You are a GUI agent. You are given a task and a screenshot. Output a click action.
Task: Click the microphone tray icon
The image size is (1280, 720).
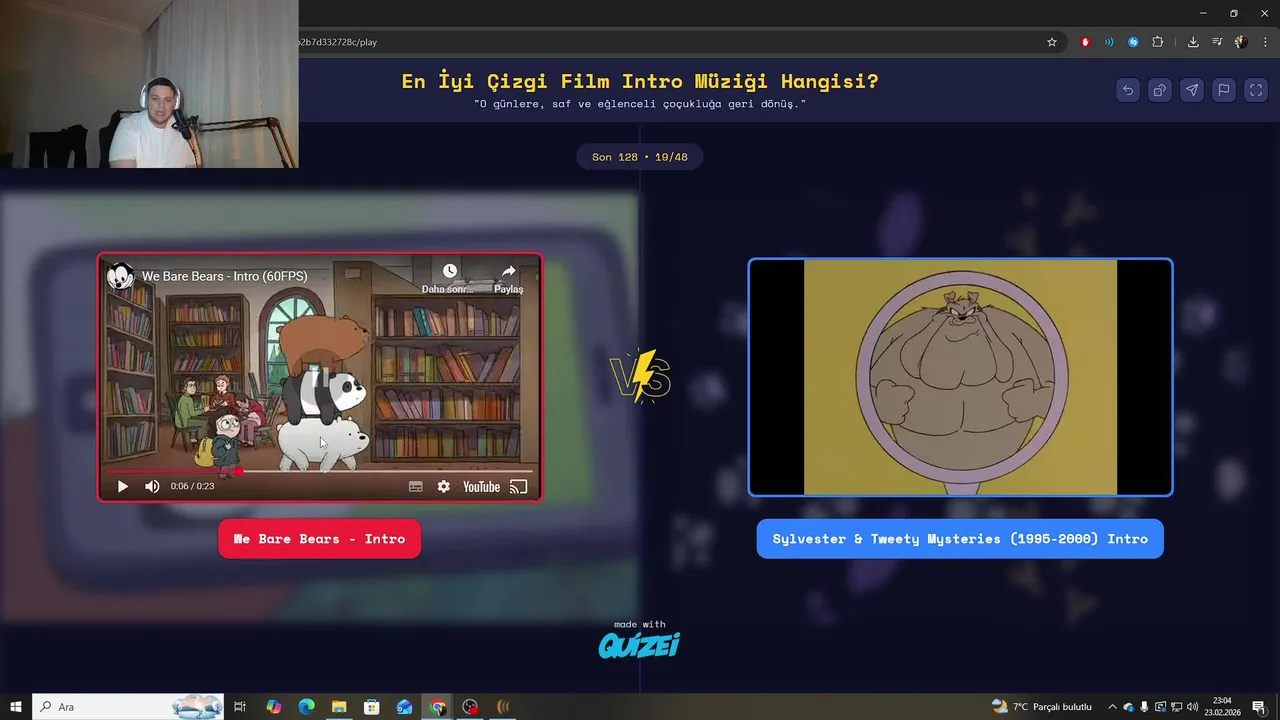[1145, 707]
